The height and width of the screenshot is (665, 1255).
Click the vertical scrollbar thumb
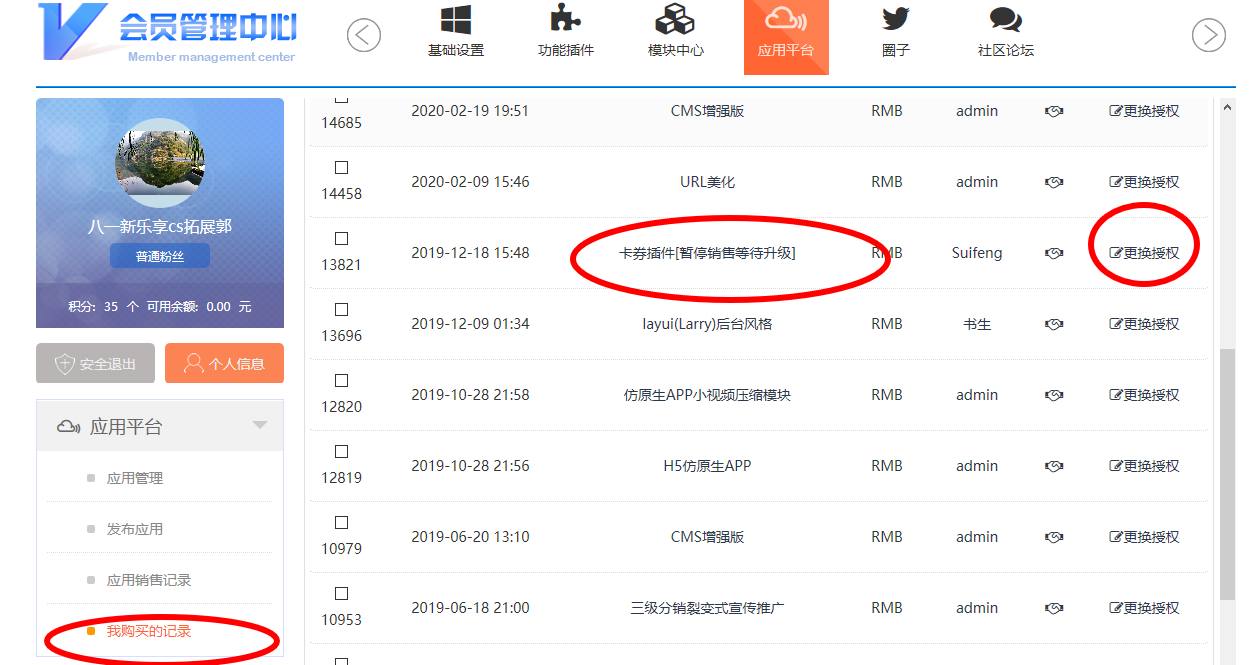(x=1227, y=470)
